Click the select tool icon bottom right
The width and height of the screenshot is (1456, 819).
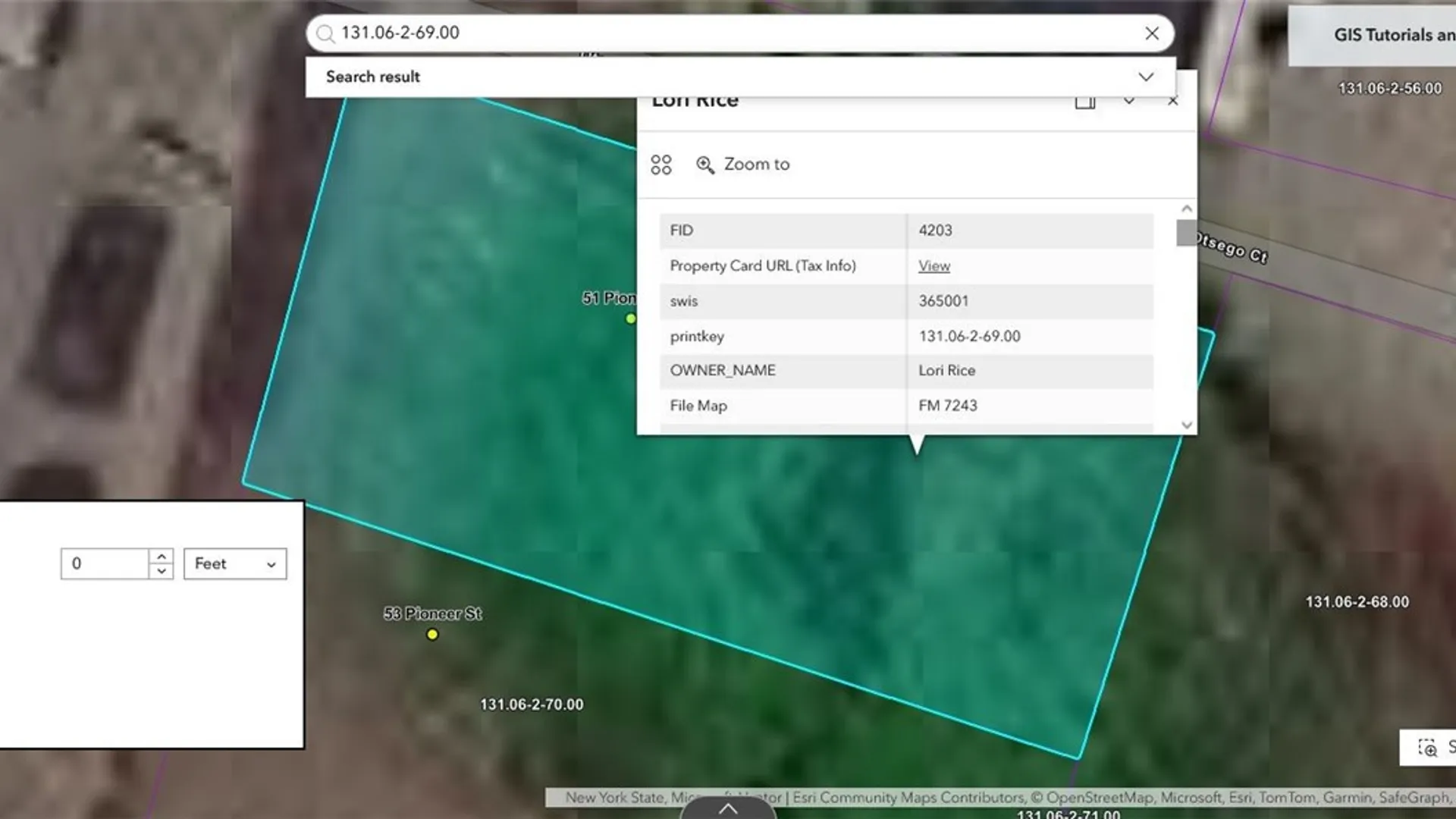pos(1427,748)
